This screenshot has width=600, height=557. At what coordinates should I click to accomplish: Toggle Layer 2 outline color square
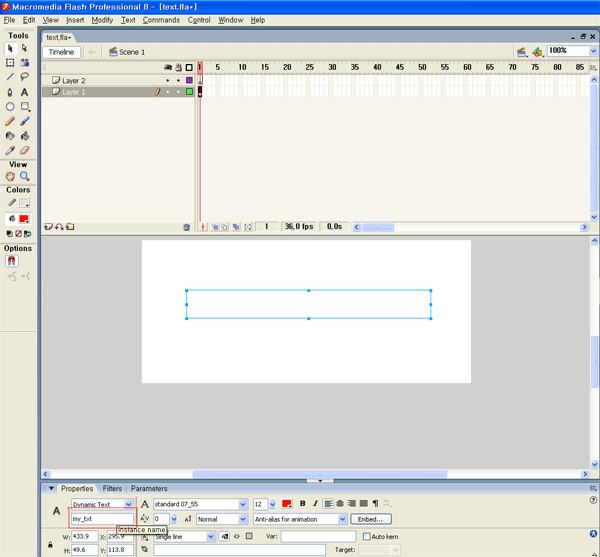tap(189, 80)
